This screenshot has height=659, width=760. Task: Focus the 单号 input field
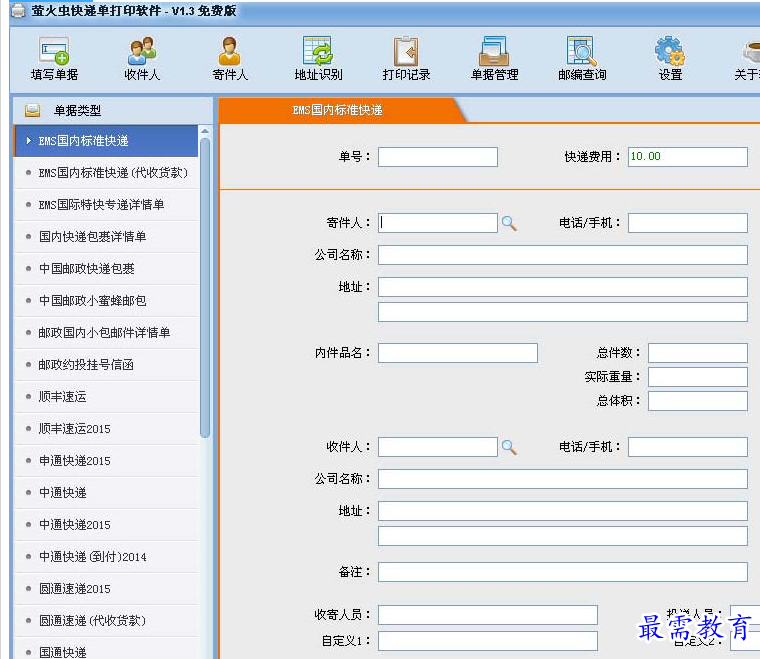click(438, 157)
